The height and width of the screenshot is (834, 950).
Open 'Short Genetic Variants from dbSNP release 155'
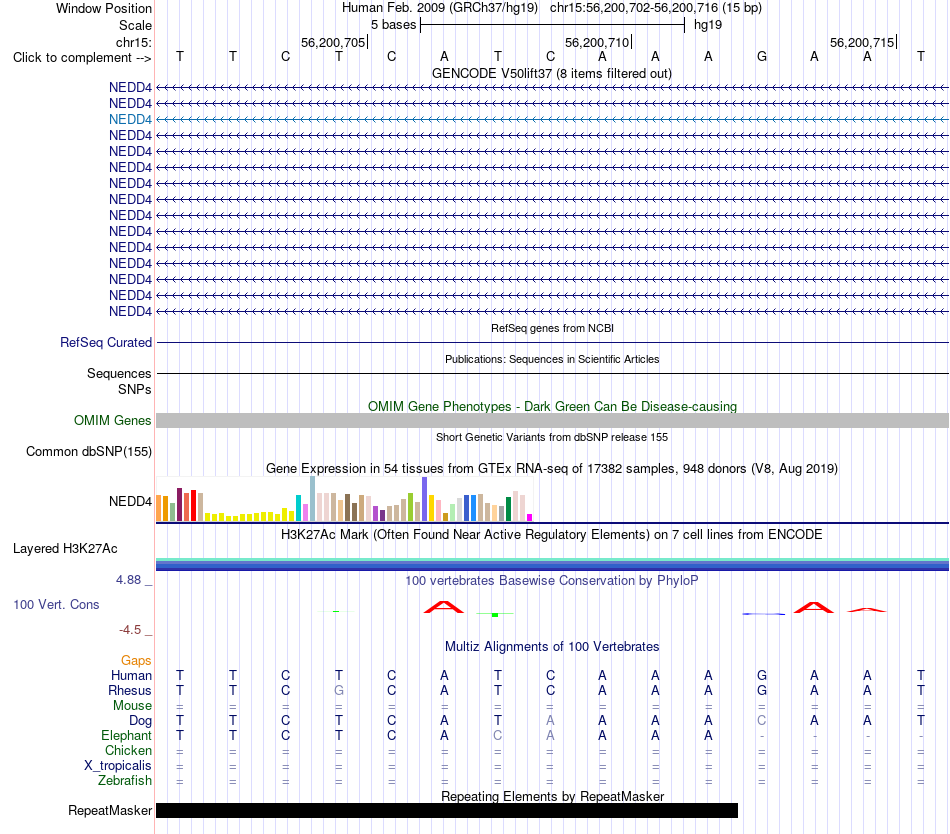552,437
